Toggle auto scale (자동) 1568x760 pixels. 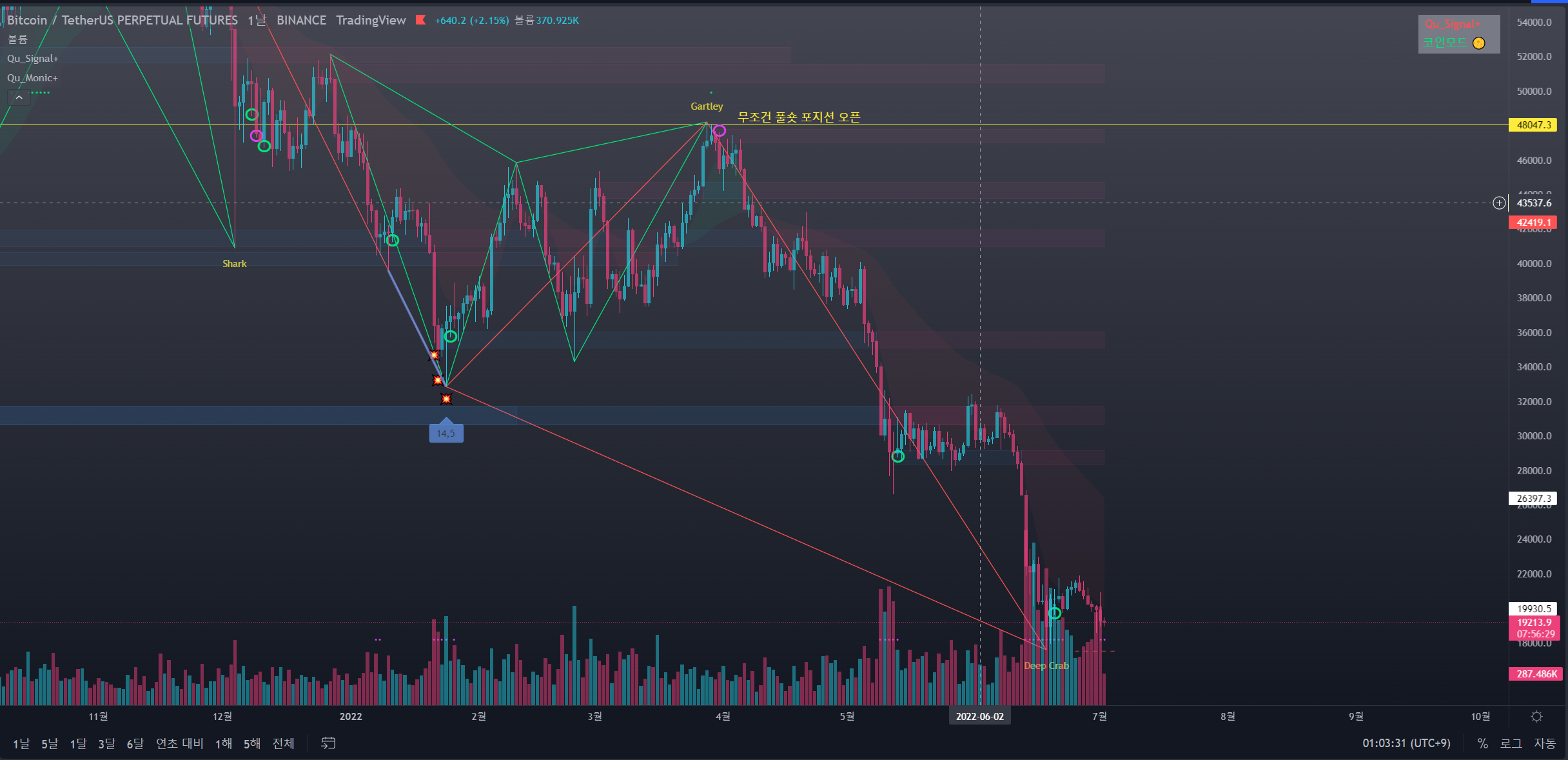coord(1544,743)
